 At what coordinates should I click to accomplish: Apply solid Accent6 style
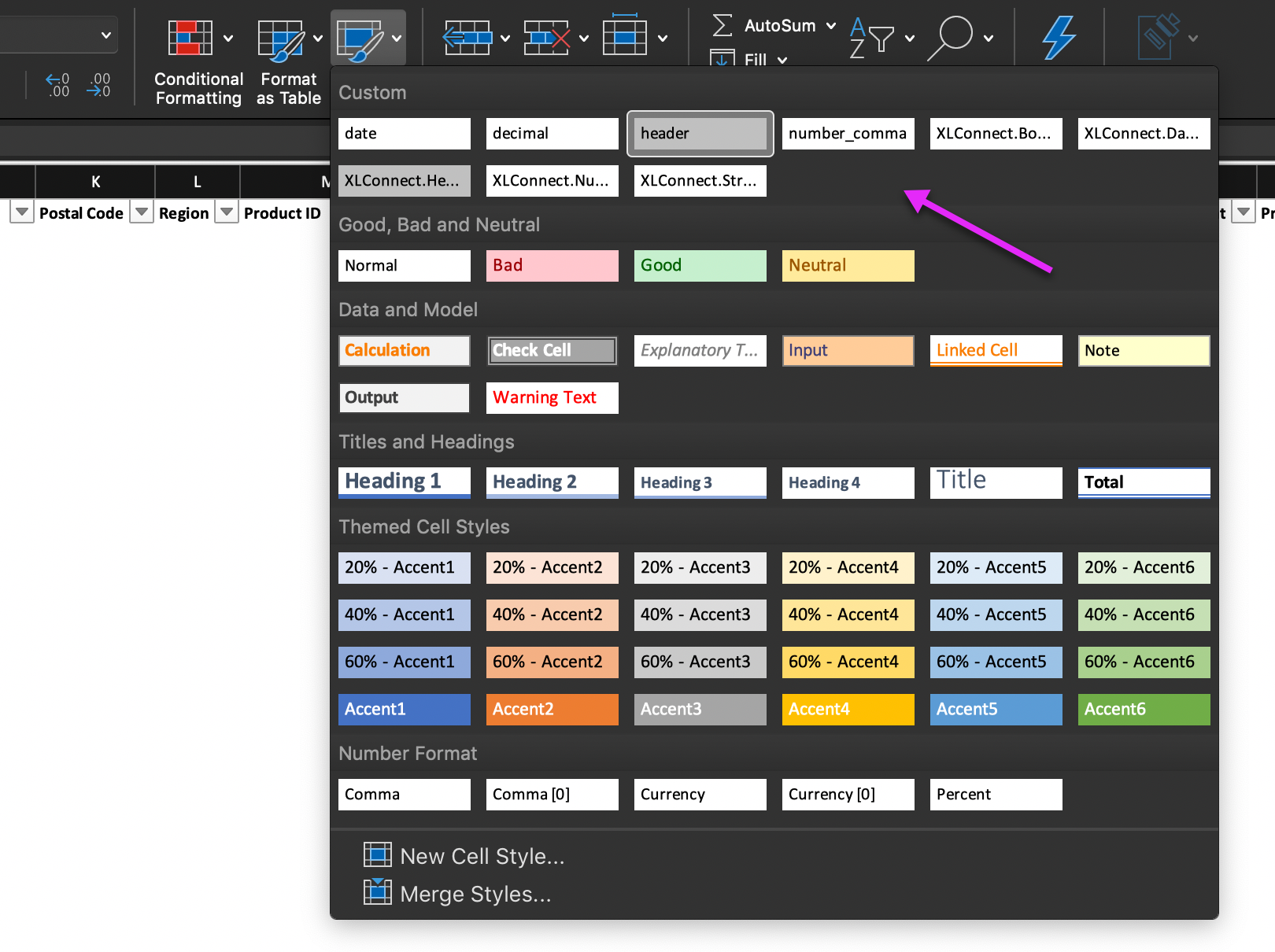(1144, 710)
